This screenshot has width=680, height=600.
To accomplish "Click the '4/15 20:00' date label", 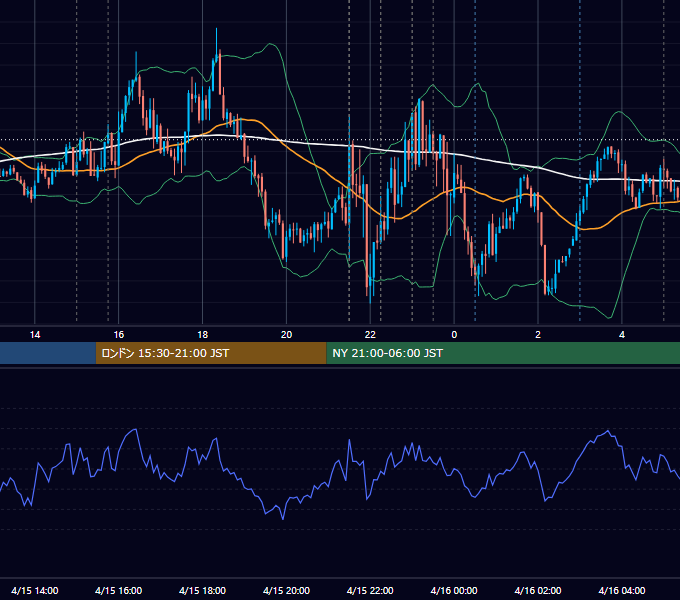I will click(x=286, y=590).
